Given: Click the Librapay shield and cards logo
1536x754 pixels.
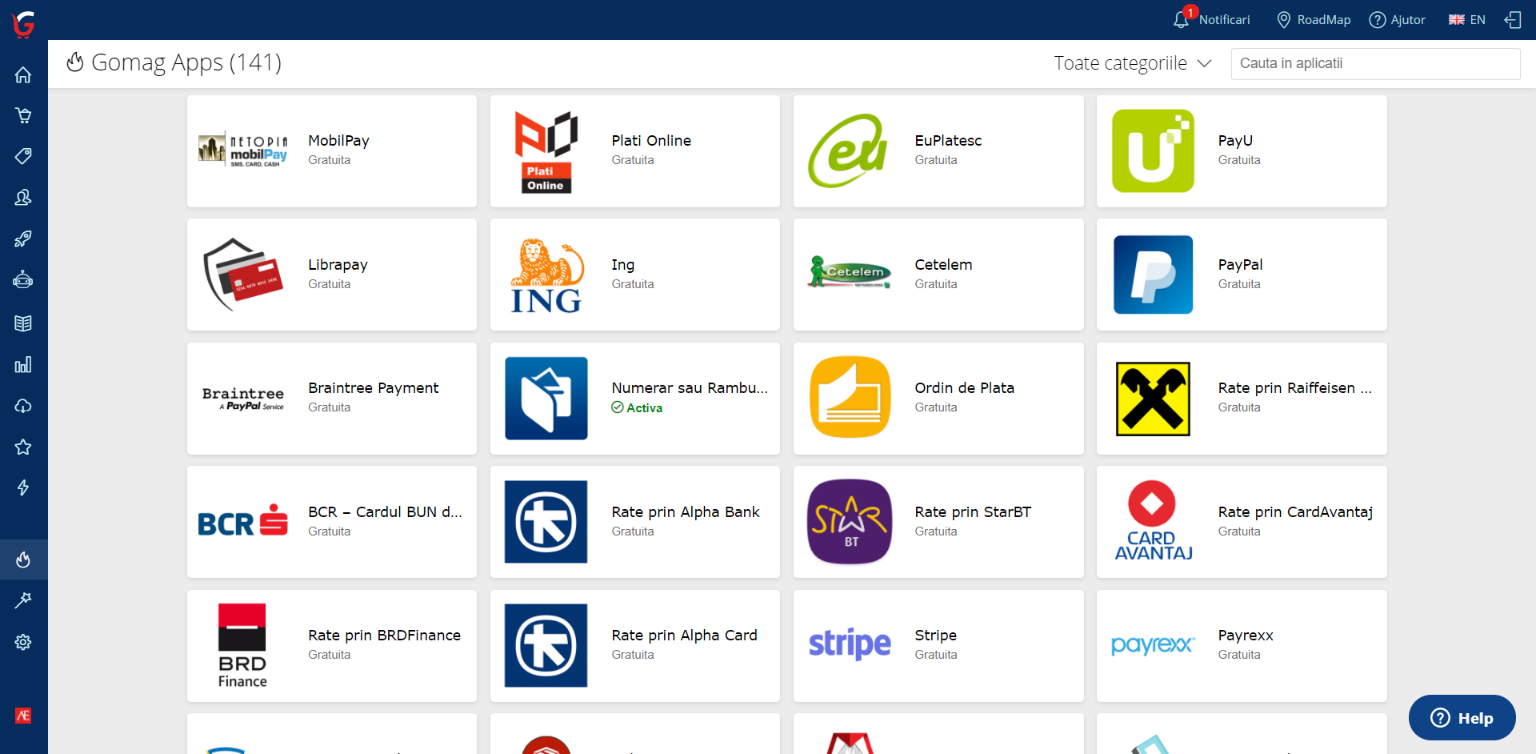Looking at the screenshot, I should click(243, 275).
